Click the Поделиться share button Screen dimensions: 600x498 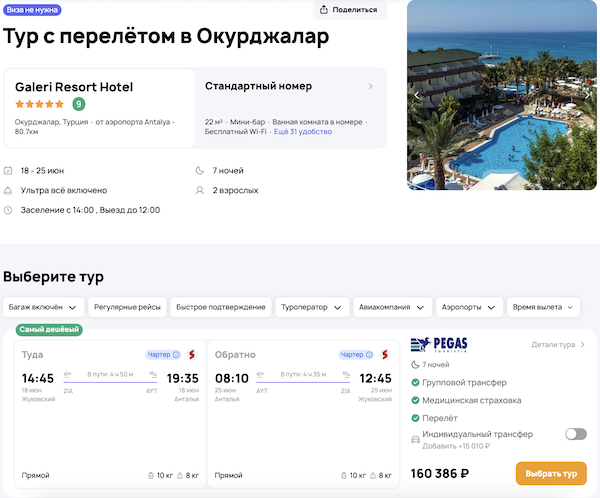(x=349, y=10)
